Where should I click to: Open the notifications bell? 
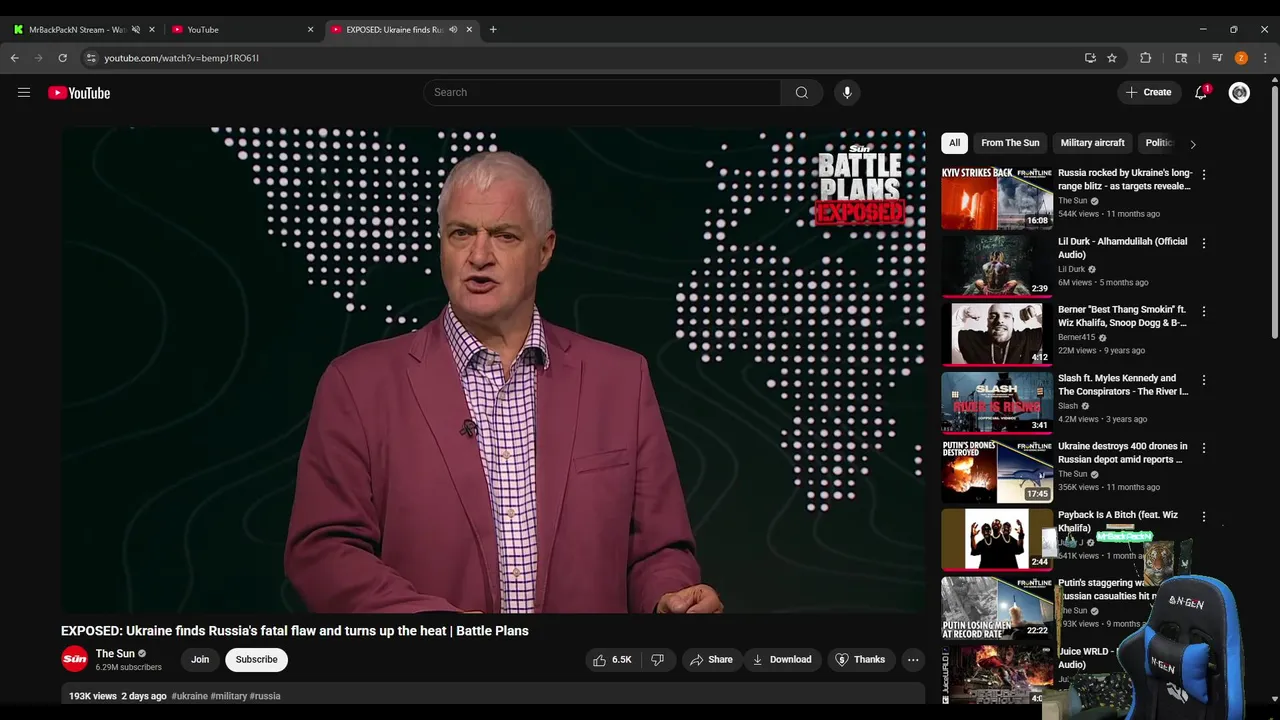click(1201, 92)
